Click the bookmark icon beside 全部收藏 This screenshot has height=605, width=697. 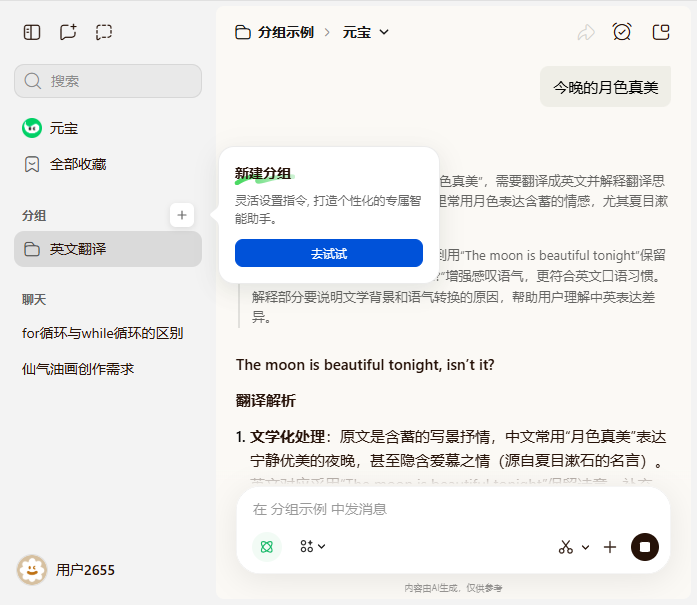pos(32,164)
